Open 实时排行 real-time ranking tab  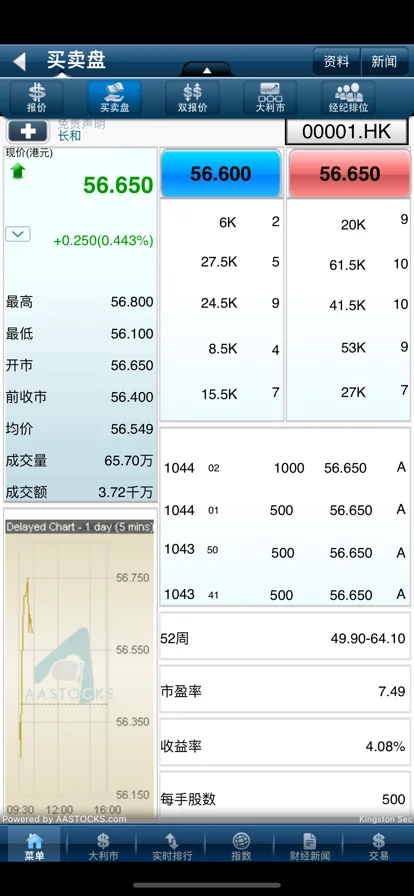[x=172, y=846]
